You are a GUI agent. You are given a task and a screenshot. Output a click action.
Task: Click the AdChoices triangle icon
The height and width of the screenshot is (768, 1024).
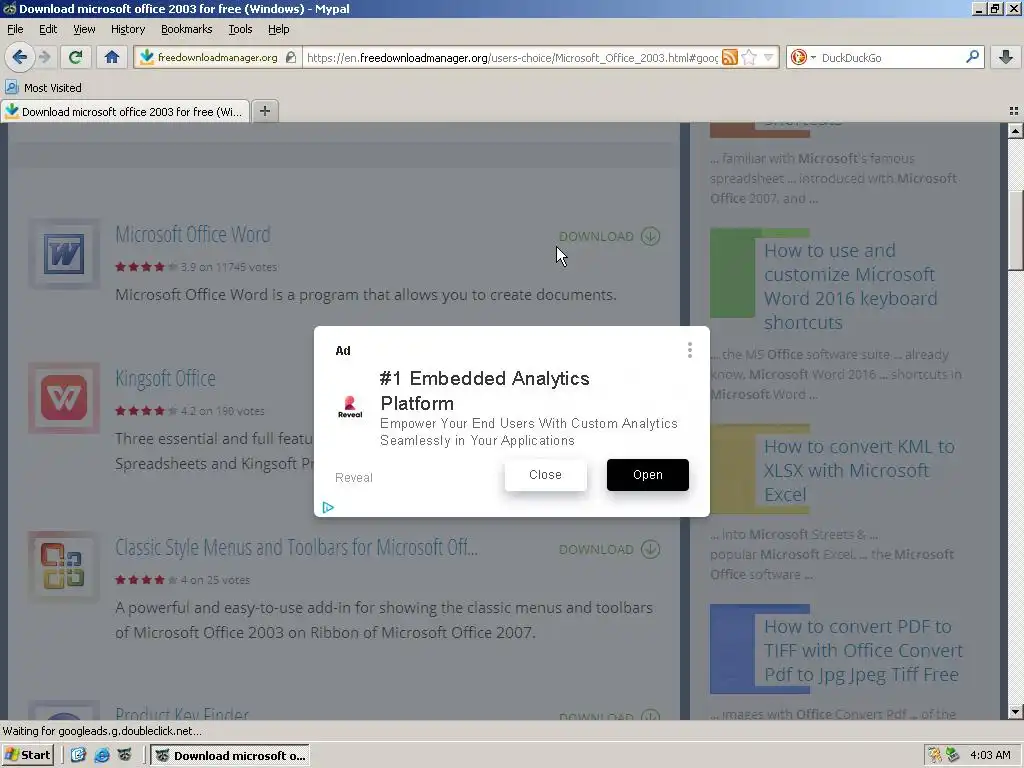(x=328, y=507)
